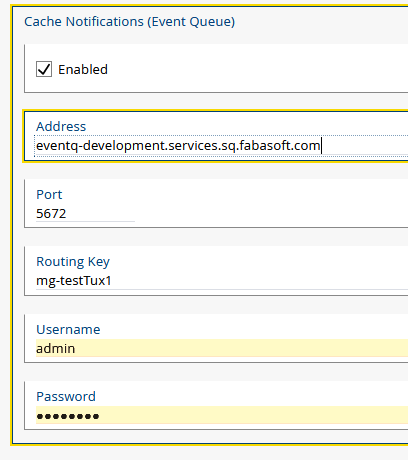Image resolution: width=408 pixels, height=460 pixels.
Task: Focus the Routing Key input field
Action: (x=222, y=281)
